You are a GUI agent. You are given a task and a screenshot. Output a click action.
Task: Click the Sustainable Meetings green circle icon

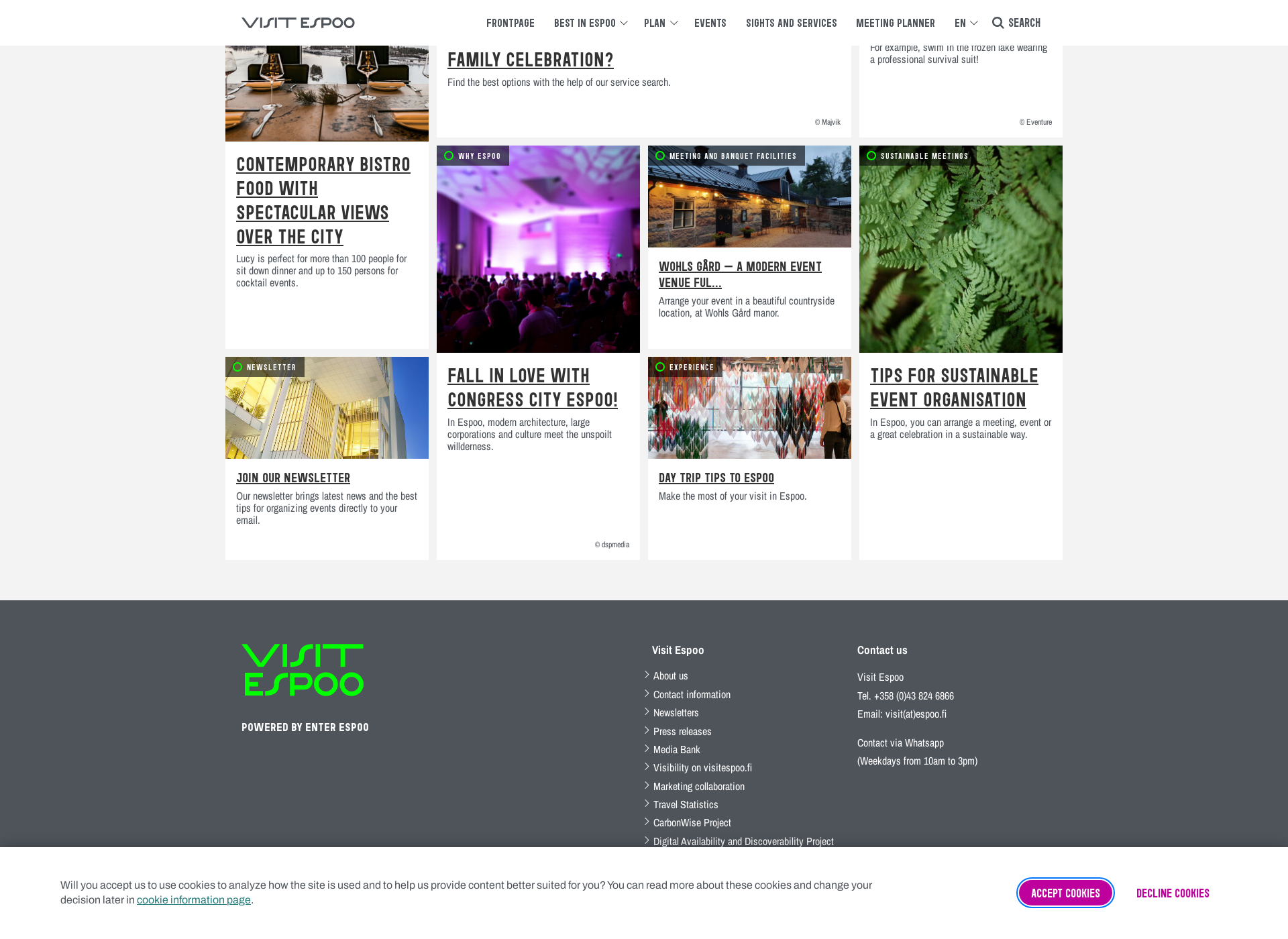point(872,155)
